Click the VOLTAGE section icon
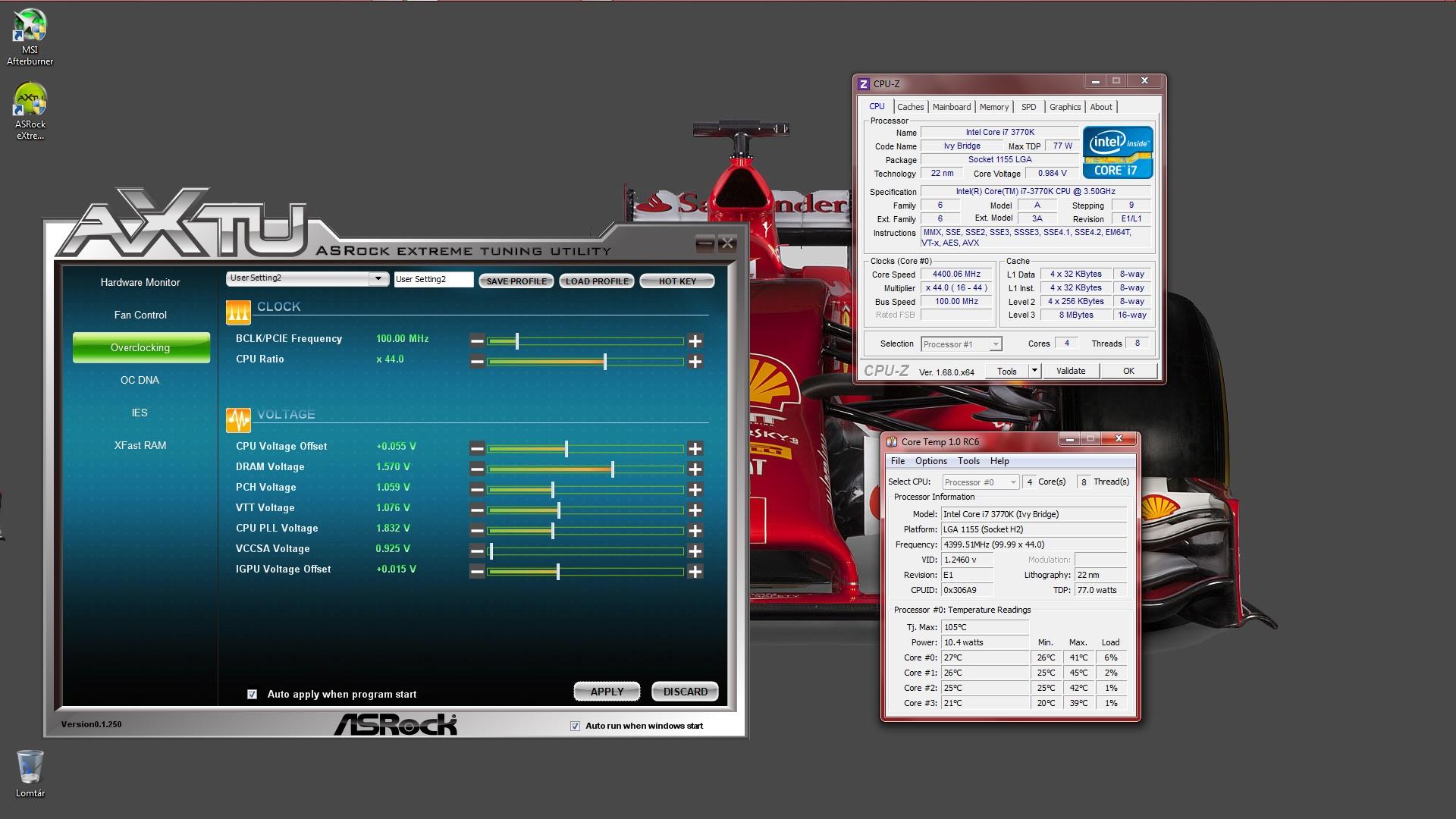The image size is (1456, 819). tap(238, 419)
